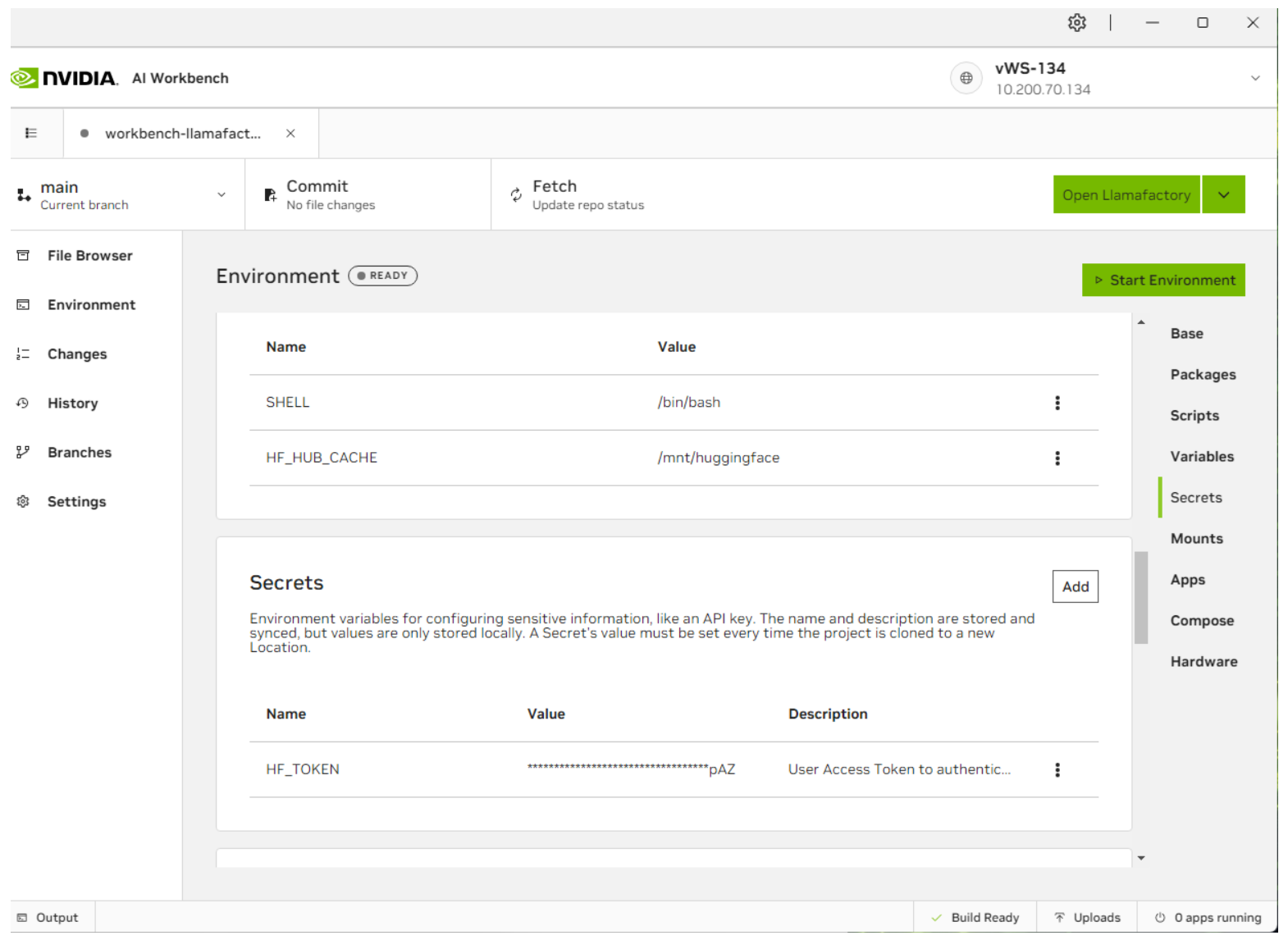Close the workbench-llamafactory project tab
This screenshot has height=940, width=1288.
(x=290, y=134)
